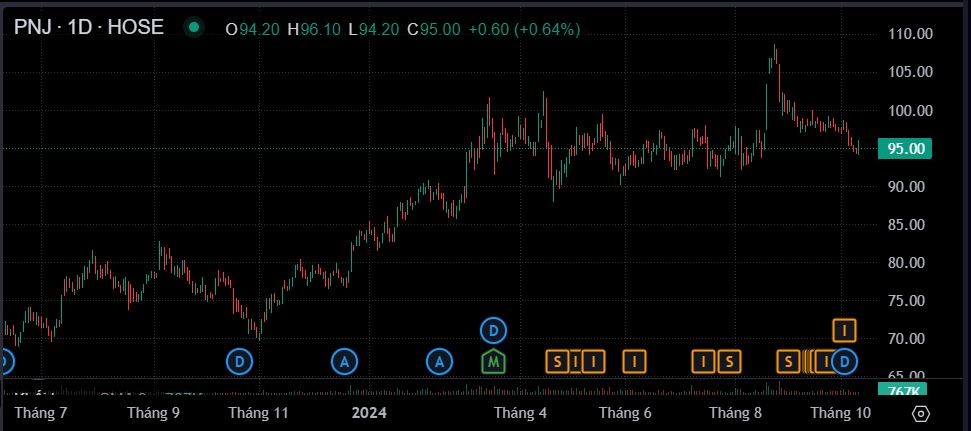Click the A marker just left of 2024
The width and height of the screenshot is (971, 431).
coord(344,360)
